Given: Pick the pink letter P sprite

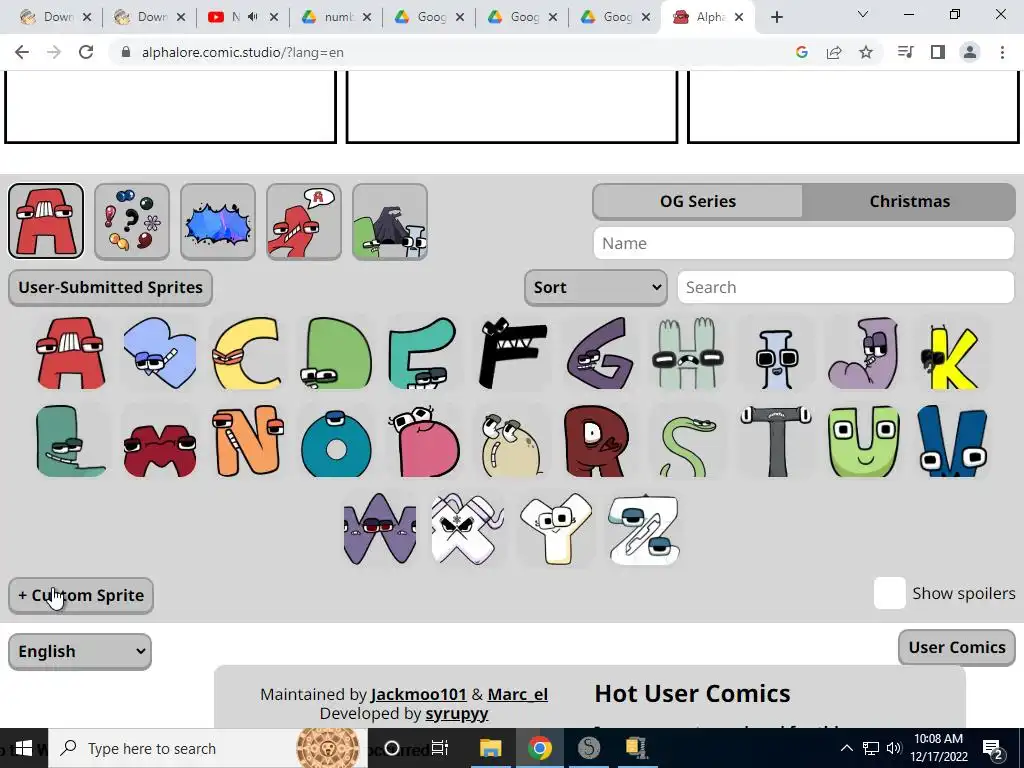Looking at the screenshot, I should [x=423, y=441].
